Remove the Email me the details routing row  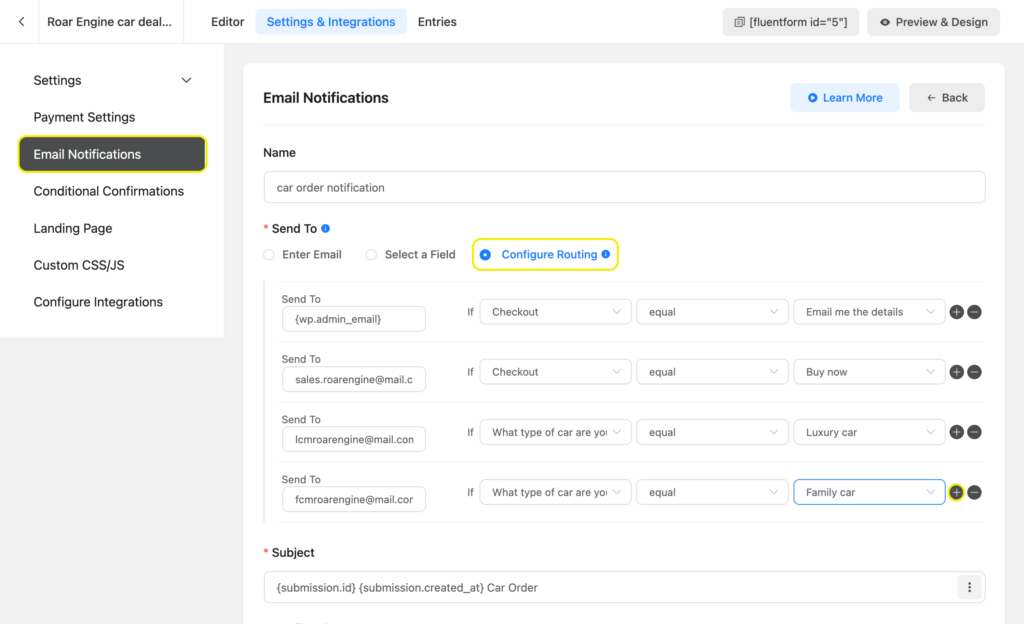(974, 312)
